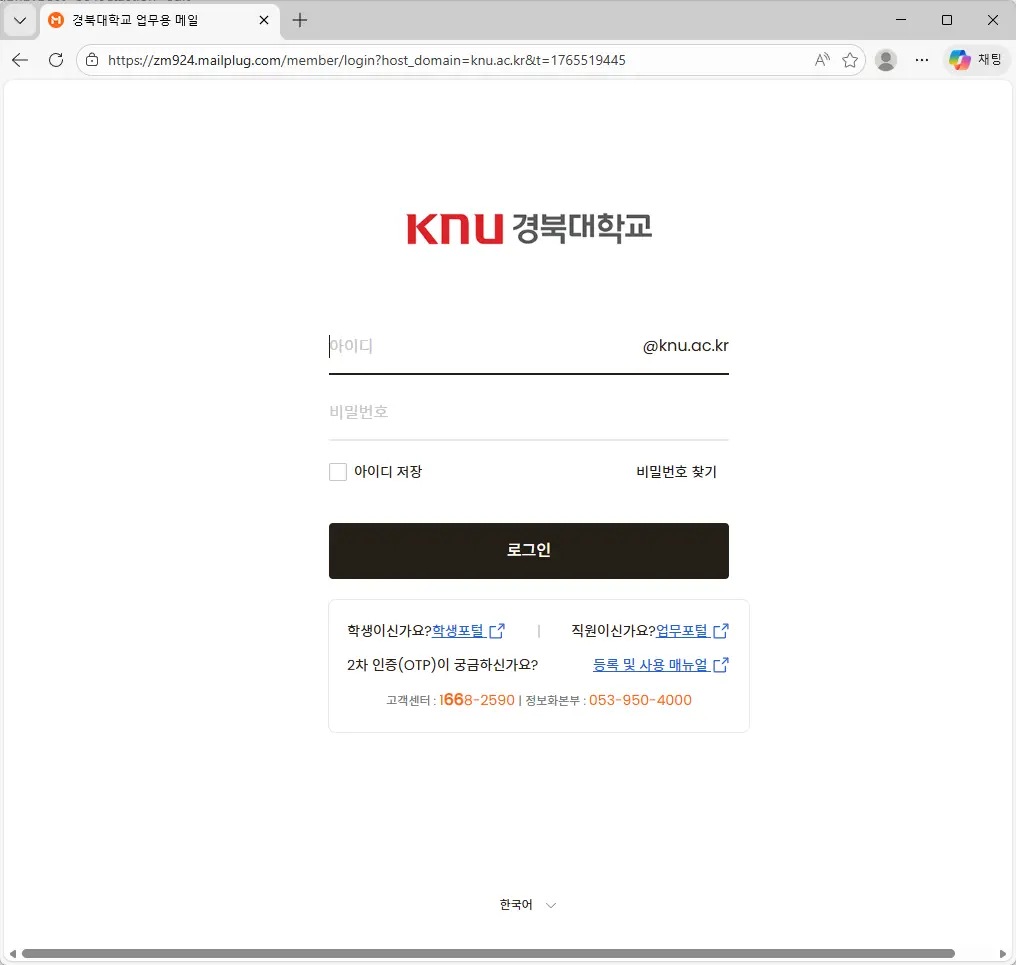Open the 한국어 language dropdown
The height and width of the screenshot is (965, 1016).
coord(527,904)
